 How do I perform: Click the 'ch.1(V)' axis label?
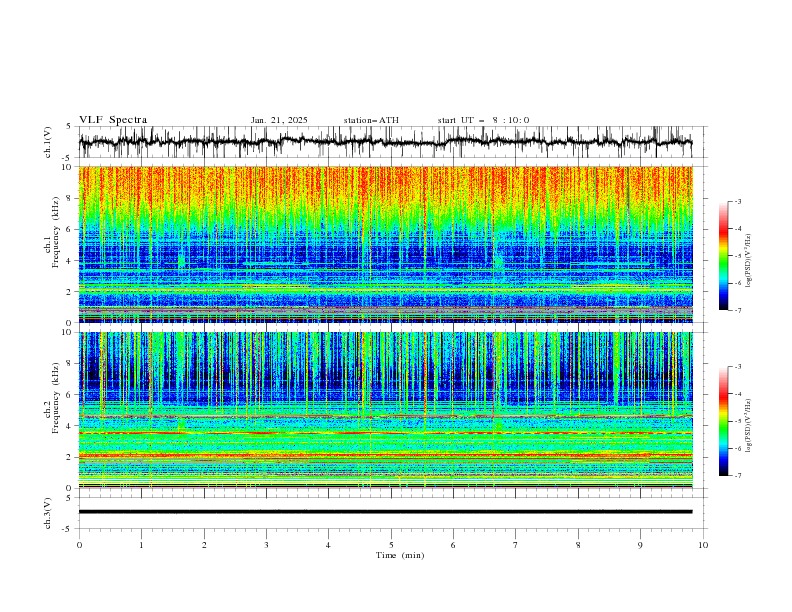(x=48, y=142)
